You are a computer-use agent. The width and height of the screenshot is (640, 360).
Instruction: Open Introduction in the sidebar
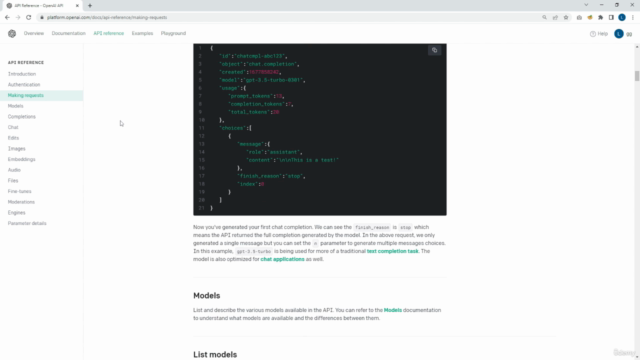22,74
